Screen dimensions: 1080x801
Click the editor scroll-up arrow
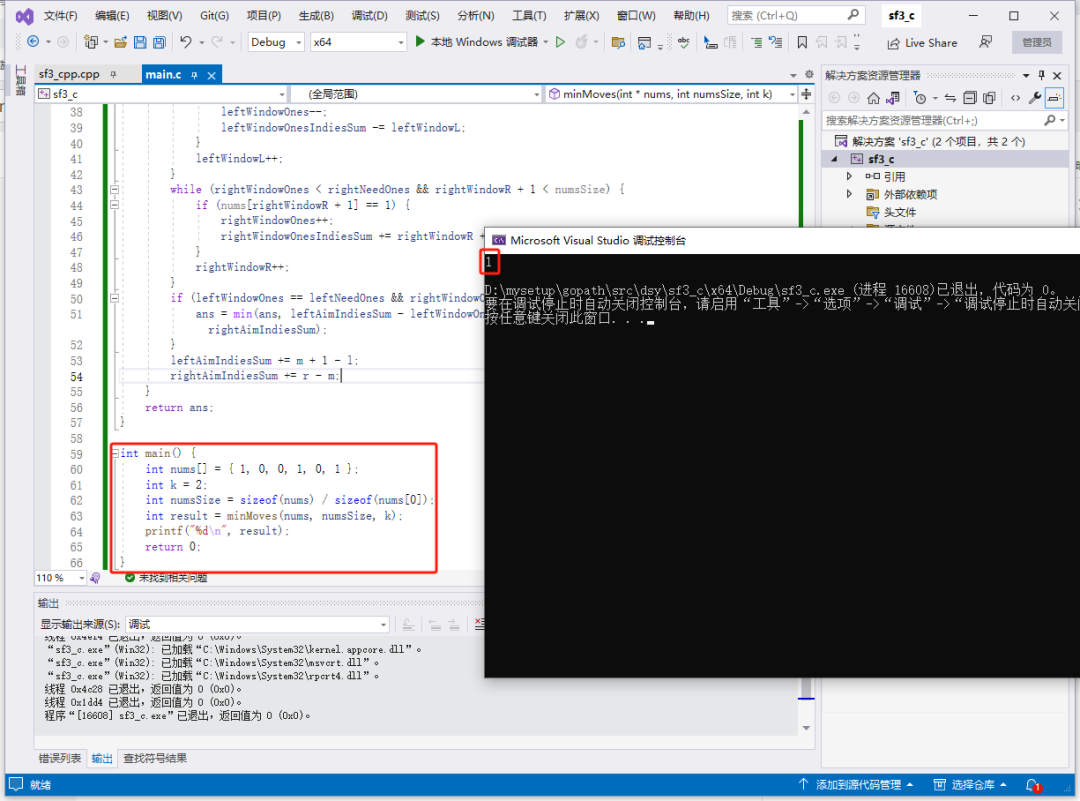click(x=806, y=111)
